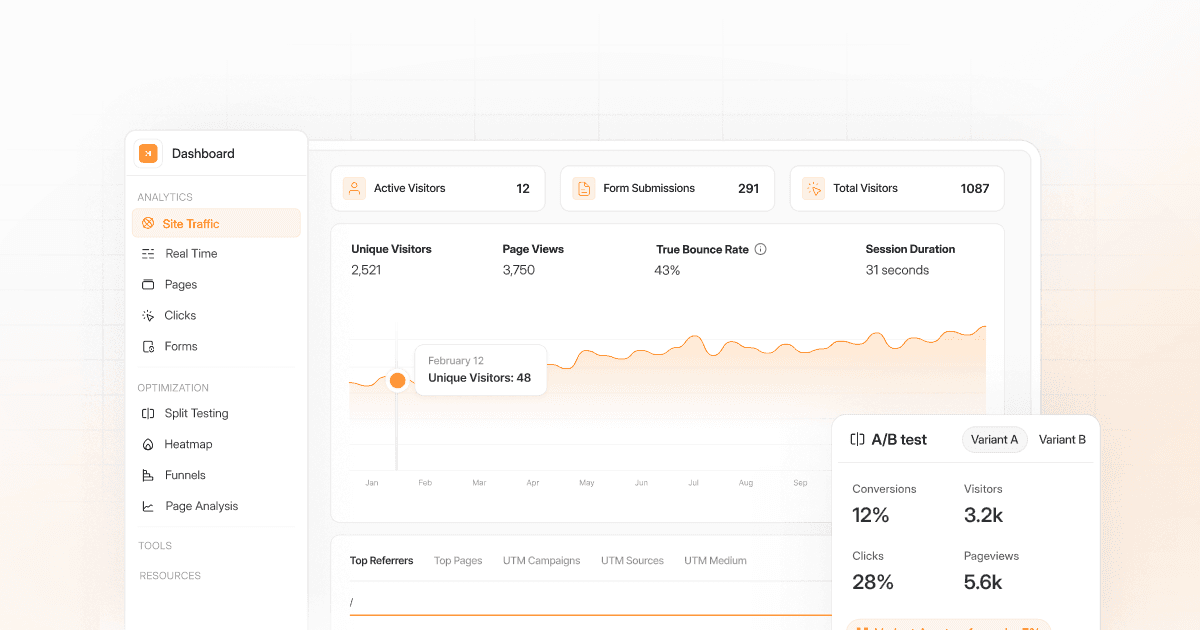Click the Pages sidebar icon
1200x630 pixels.
pyautogui.click(x=148, y=285)
